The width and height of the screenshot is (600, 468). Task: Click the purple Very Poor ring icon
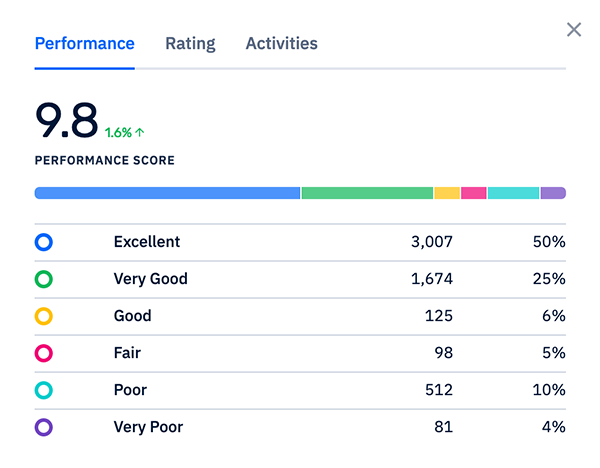click(x=43, y=427)
